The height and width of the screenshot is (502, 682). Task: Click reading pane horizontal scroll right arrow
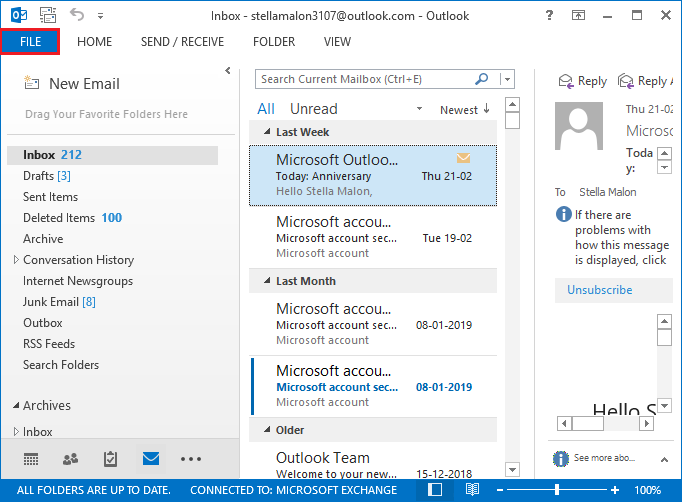pos(646,423)
